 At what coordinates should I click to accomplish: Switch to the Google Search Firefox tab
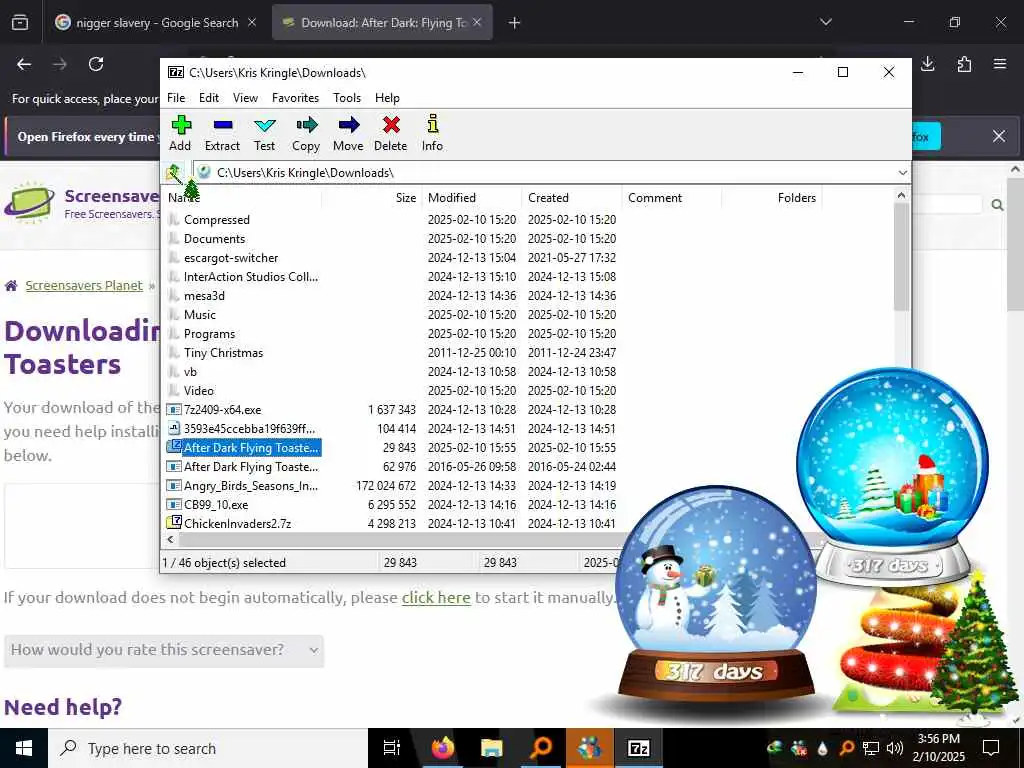coord(157,23)
